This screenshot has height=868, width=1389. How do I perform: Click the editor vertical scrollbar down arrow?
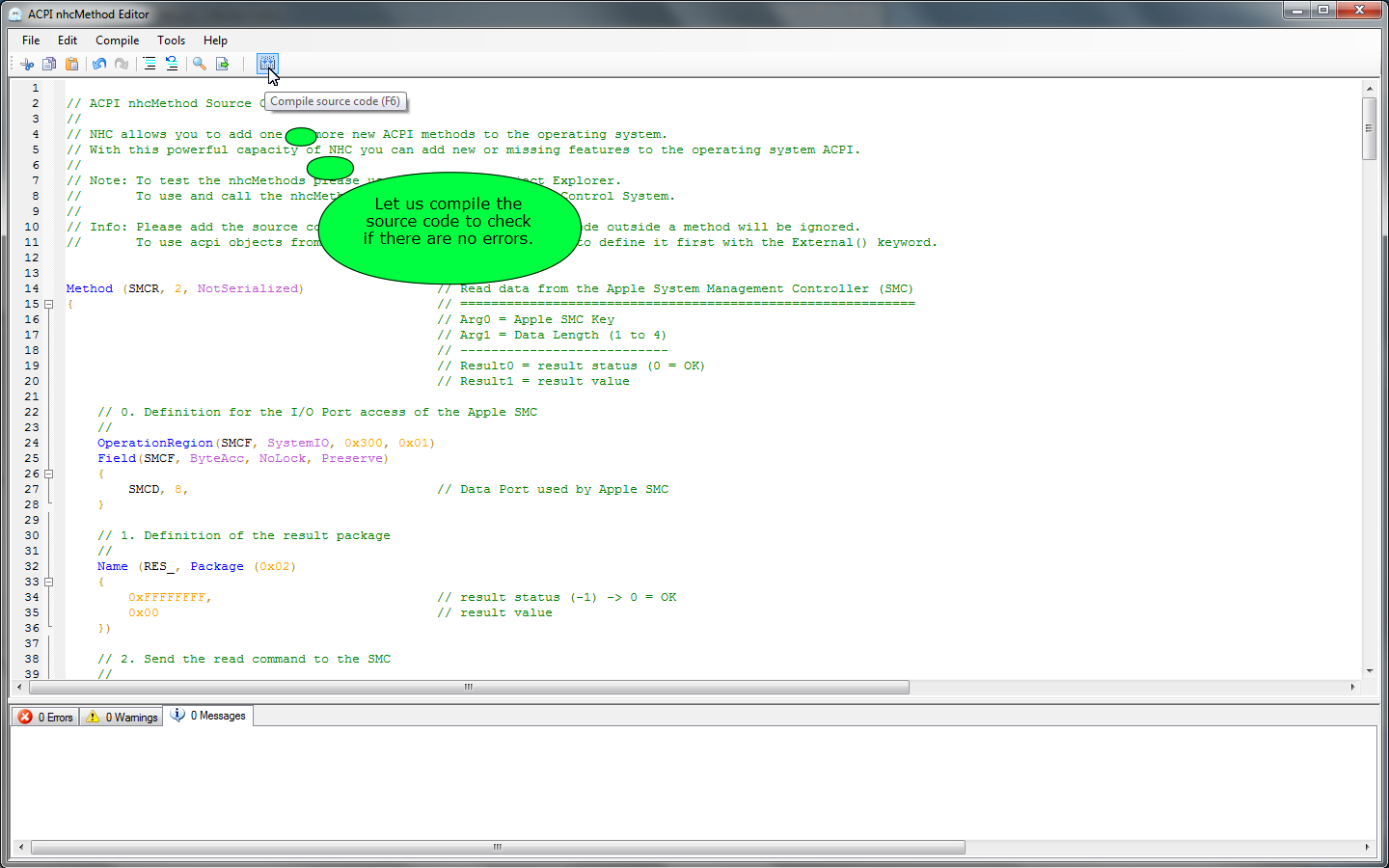(1369, 671)
